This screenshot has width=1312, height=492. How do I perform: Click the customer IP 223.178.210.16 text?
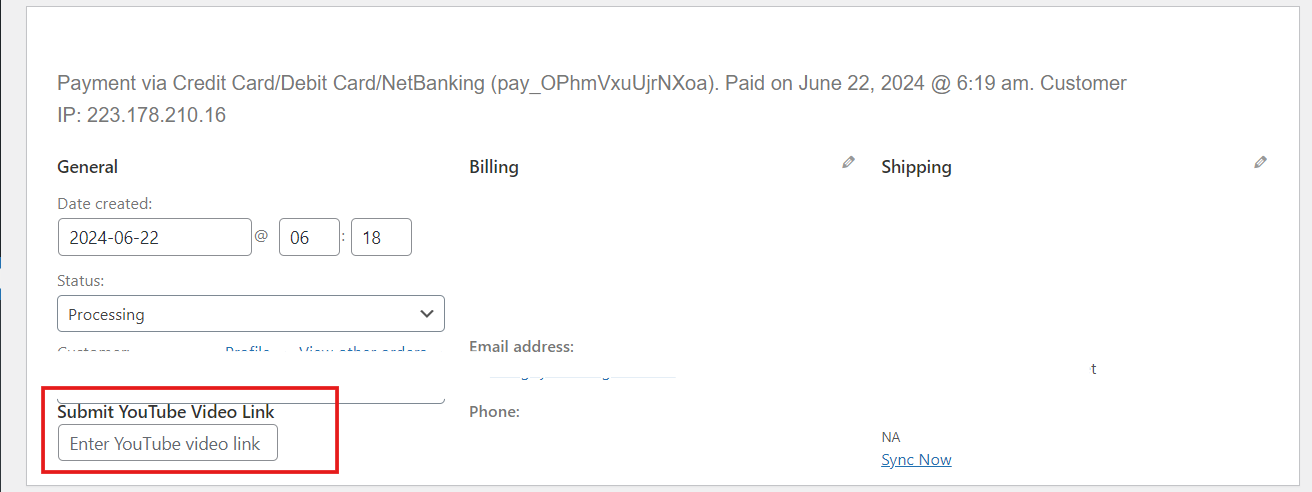click(x=156, y=115)
